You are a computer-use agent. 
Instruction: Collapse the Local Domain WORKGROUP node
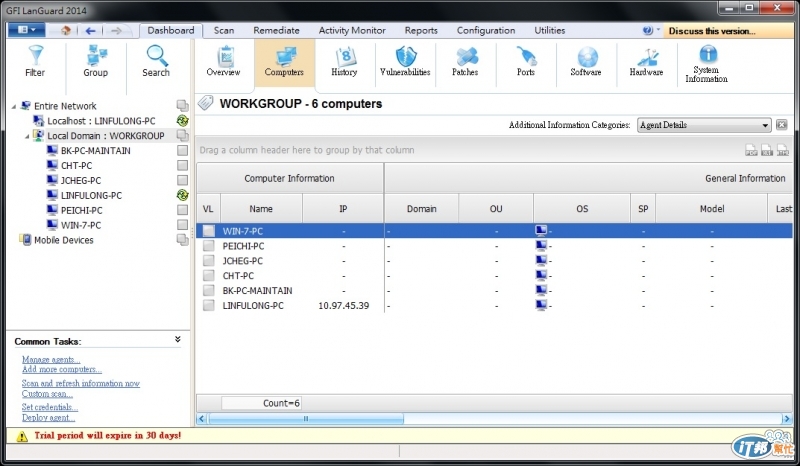tap(27, 136)
